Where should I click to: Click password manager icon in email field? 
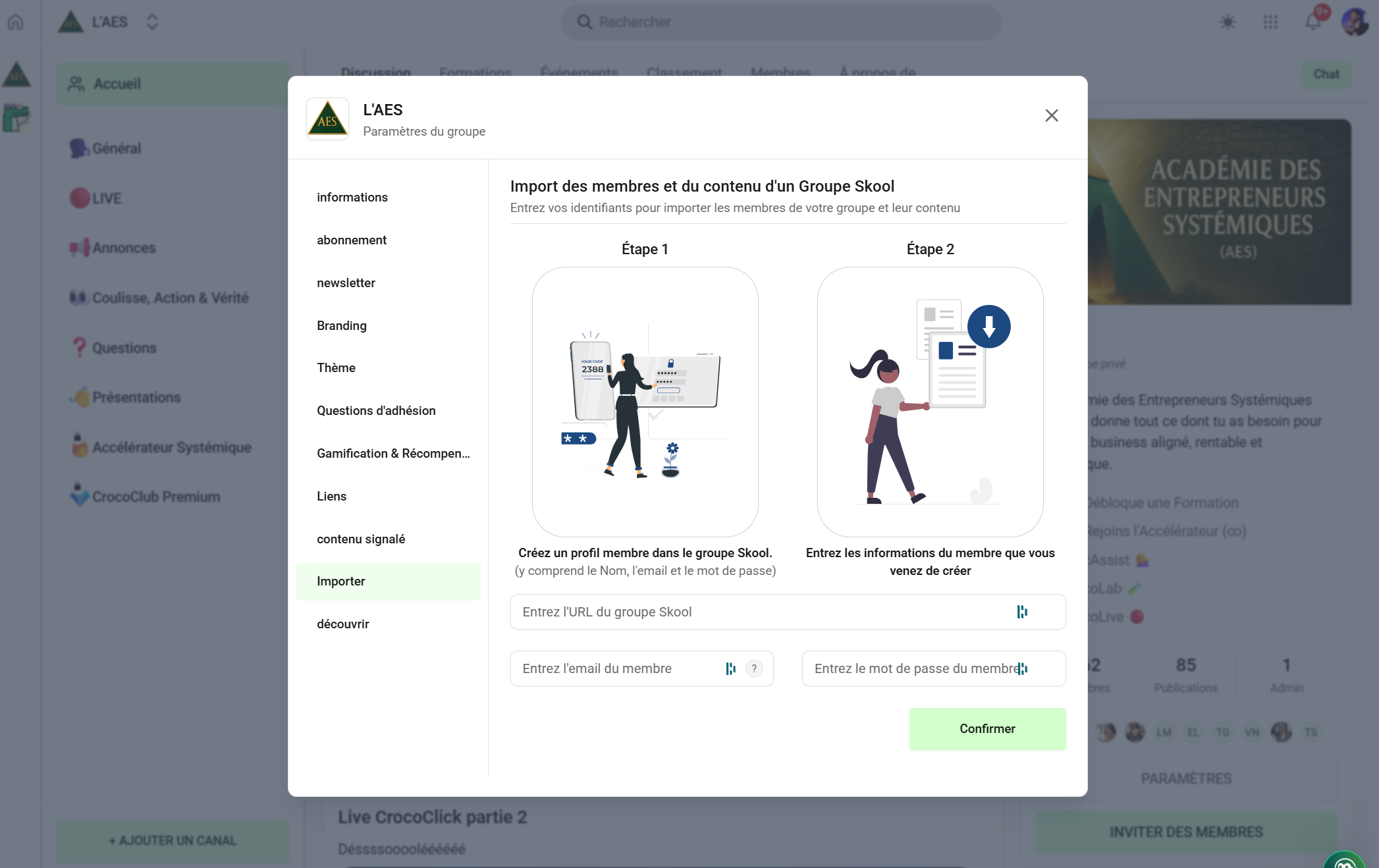coord(730,668)
